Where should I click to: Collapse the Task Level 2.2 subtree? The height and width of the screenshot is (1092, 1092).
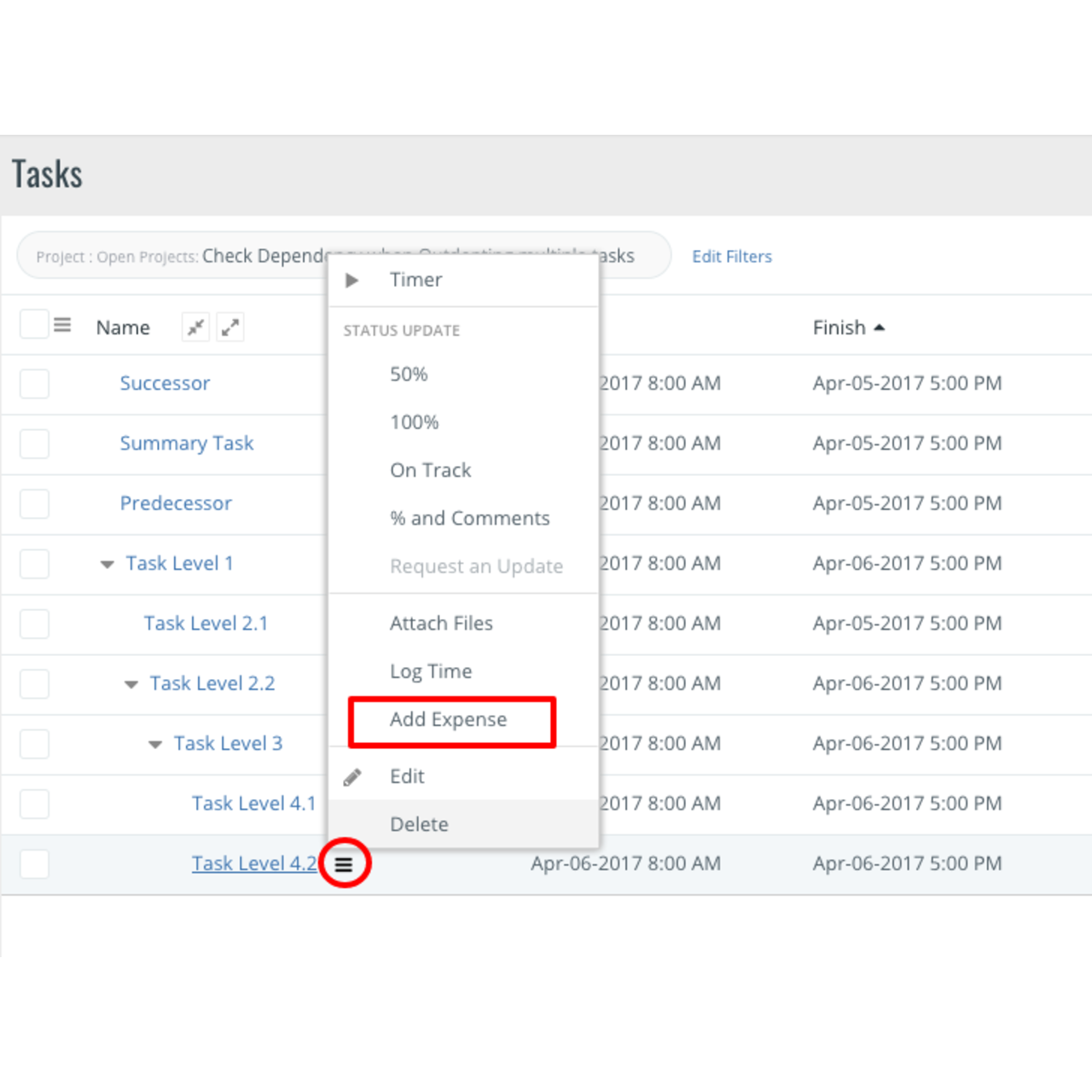[131, 684]
